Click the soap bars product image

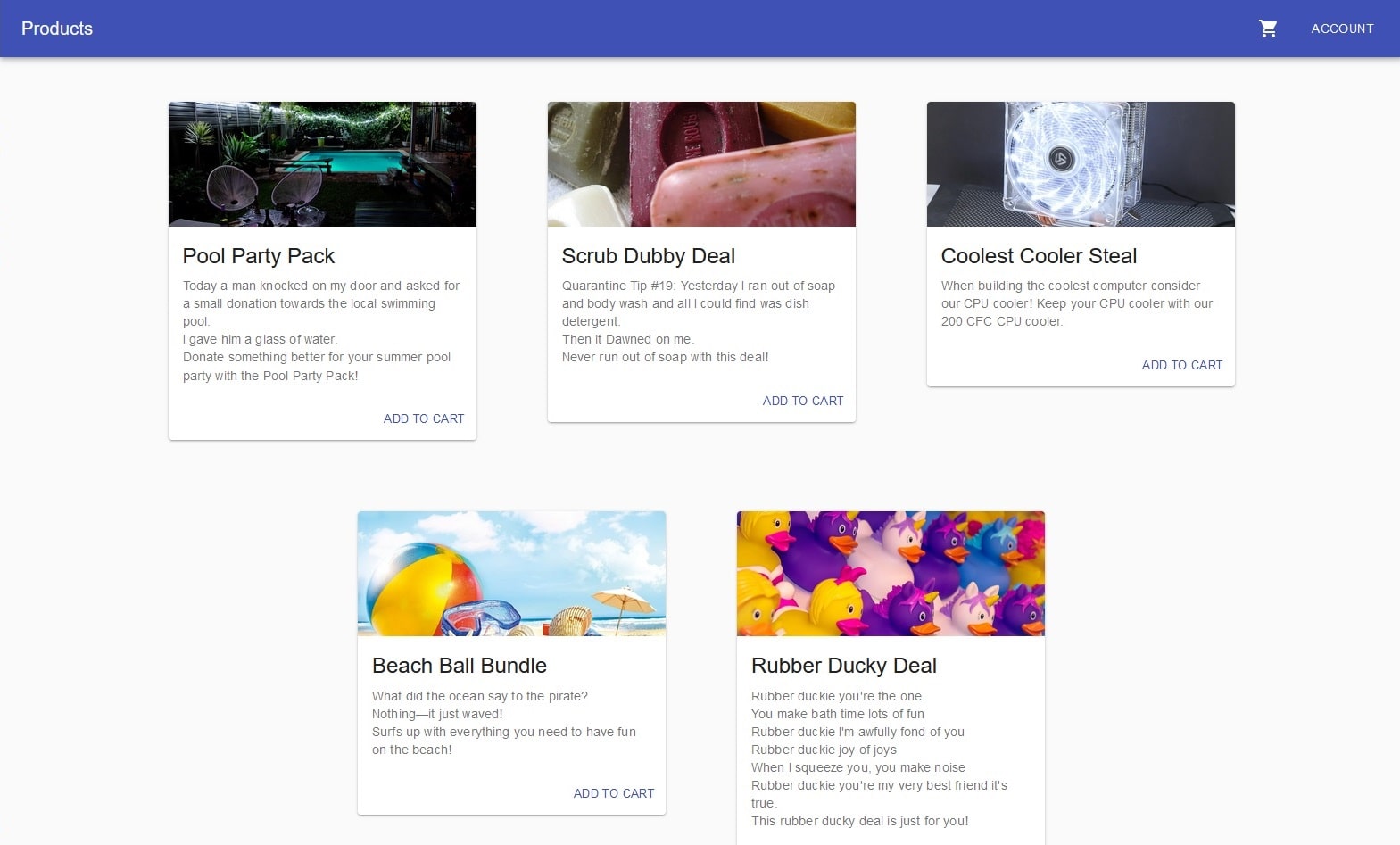tap(701, 164)
